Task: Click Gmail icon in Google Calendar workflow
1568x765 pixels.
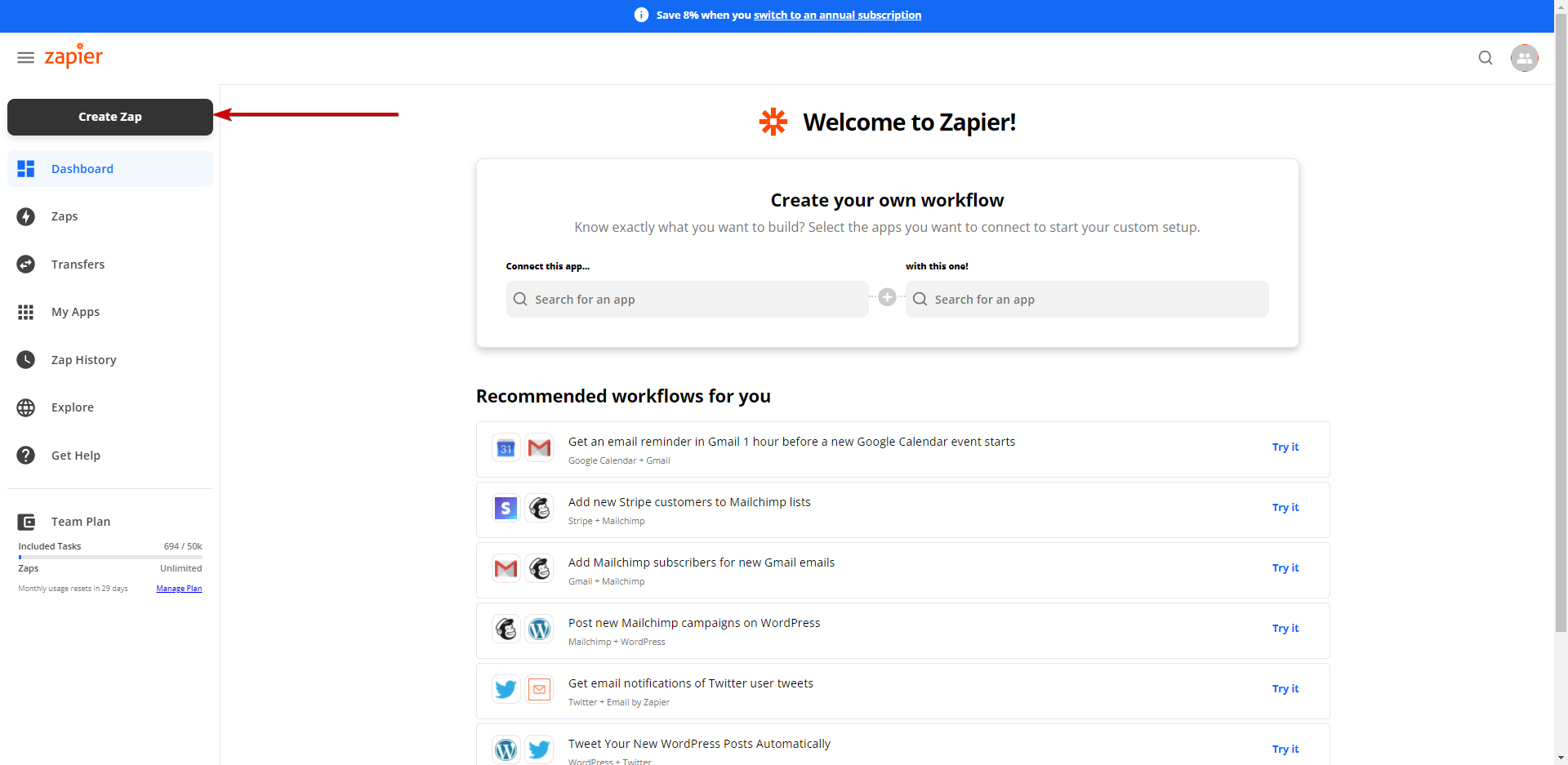Action: (x=539, y=447)
